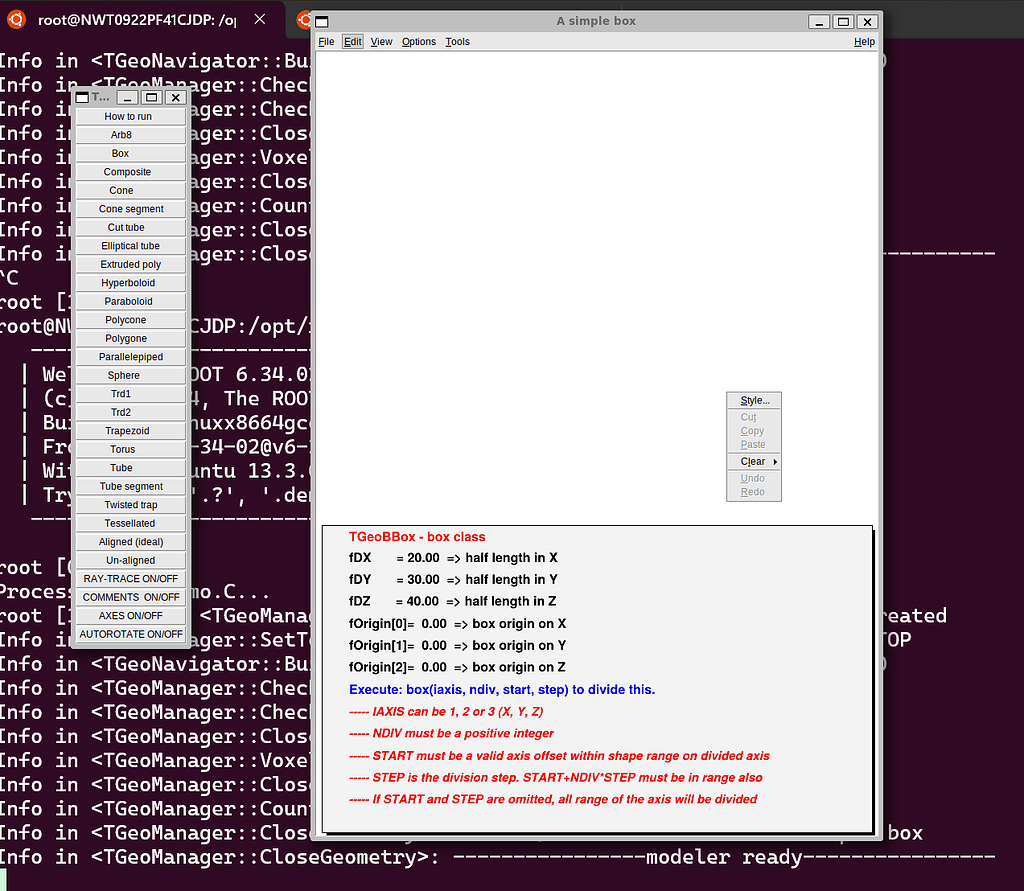Choose Style... from the context menu
Image resolution: width=1024 pixels, height=891 pixels.
coord(753,400)
